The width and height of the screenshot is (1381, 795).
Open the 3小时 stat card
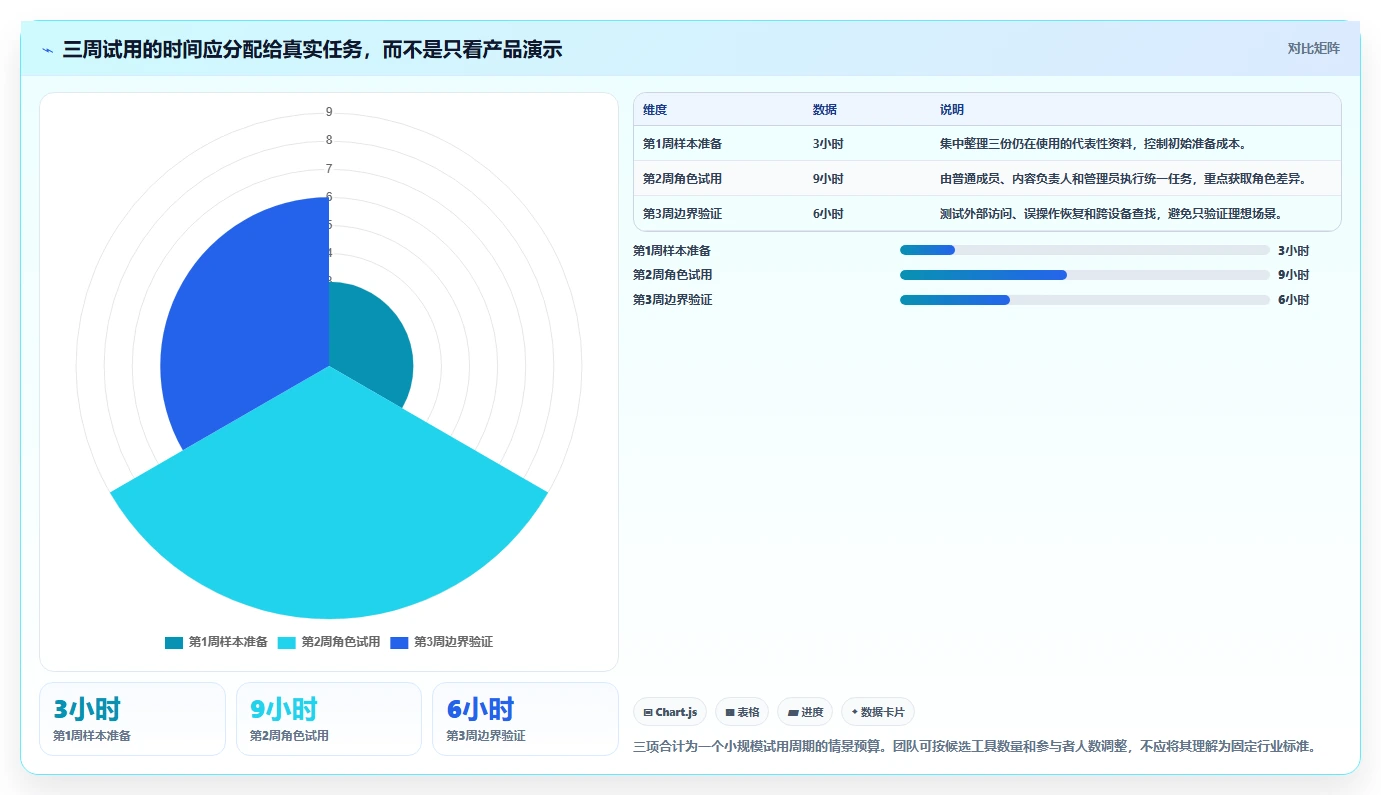click(x=132, y=719)
